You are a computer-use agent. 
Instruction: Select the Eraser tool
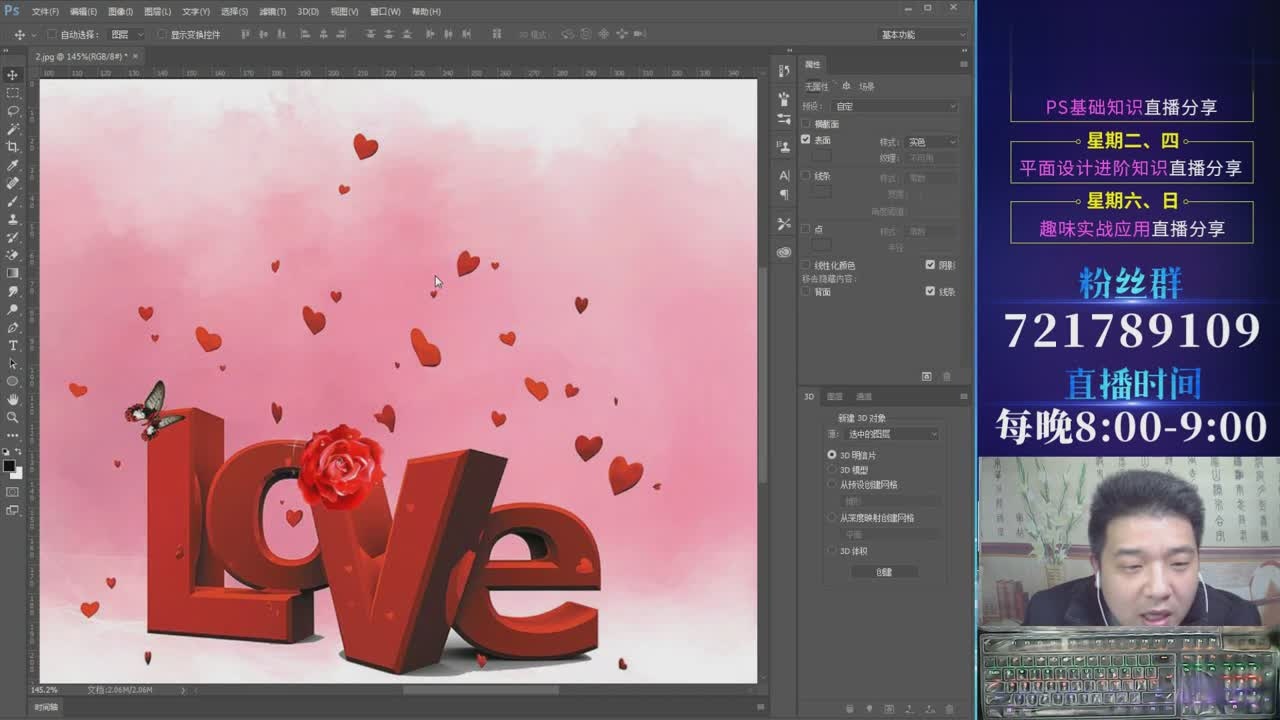coord(13,255)
